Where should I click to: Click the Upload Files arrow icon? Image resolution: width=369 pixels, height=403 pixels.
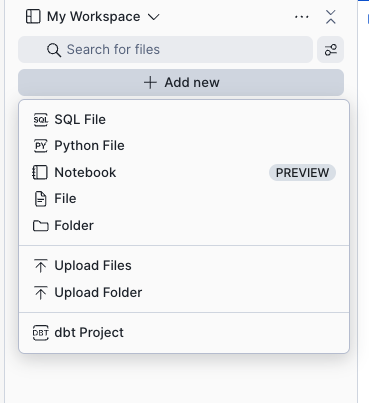(41, 266)
